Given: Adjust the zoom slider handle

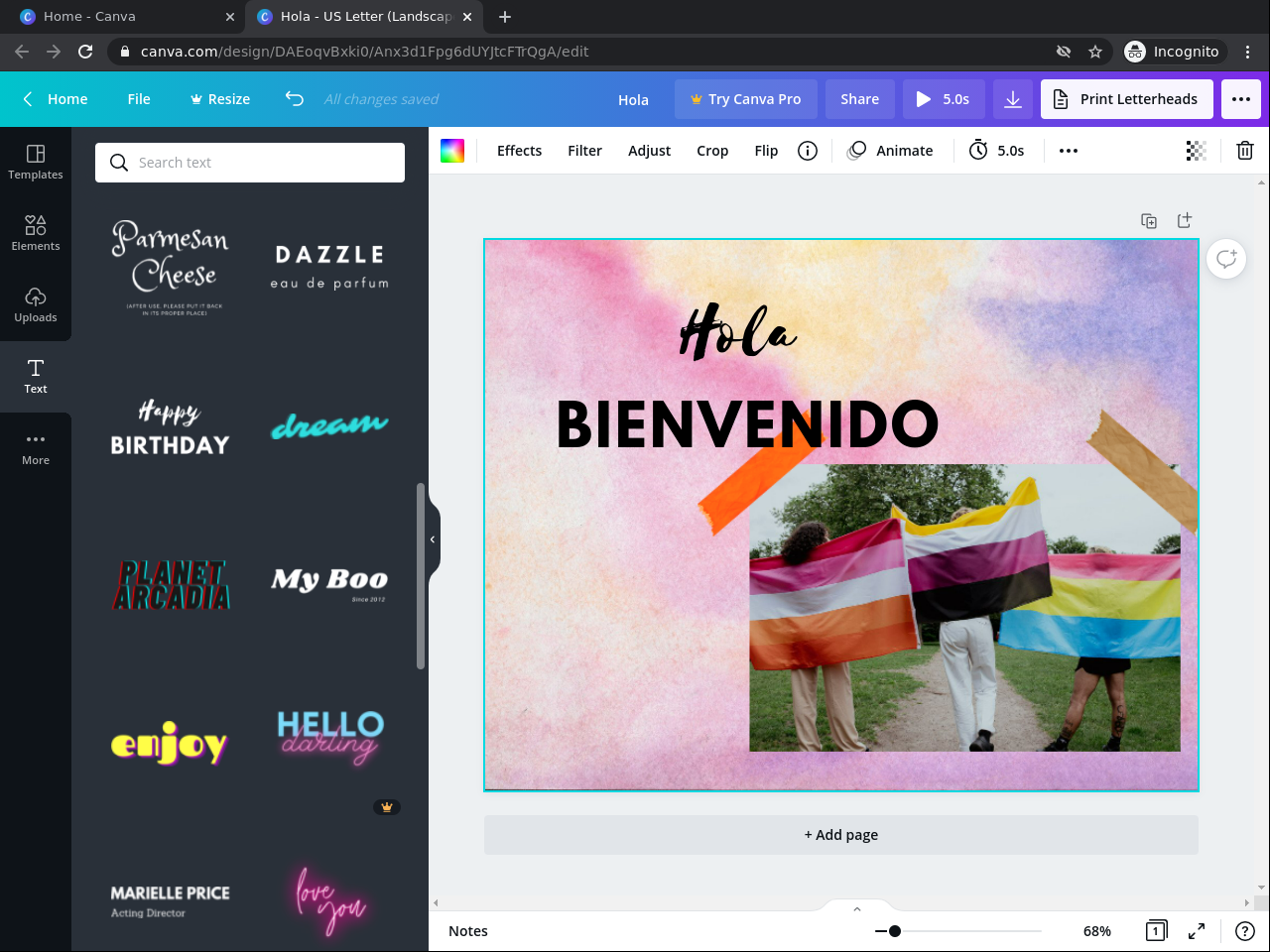Looking at the screenshot, I should pyautogui.click(x=895, y=931).
